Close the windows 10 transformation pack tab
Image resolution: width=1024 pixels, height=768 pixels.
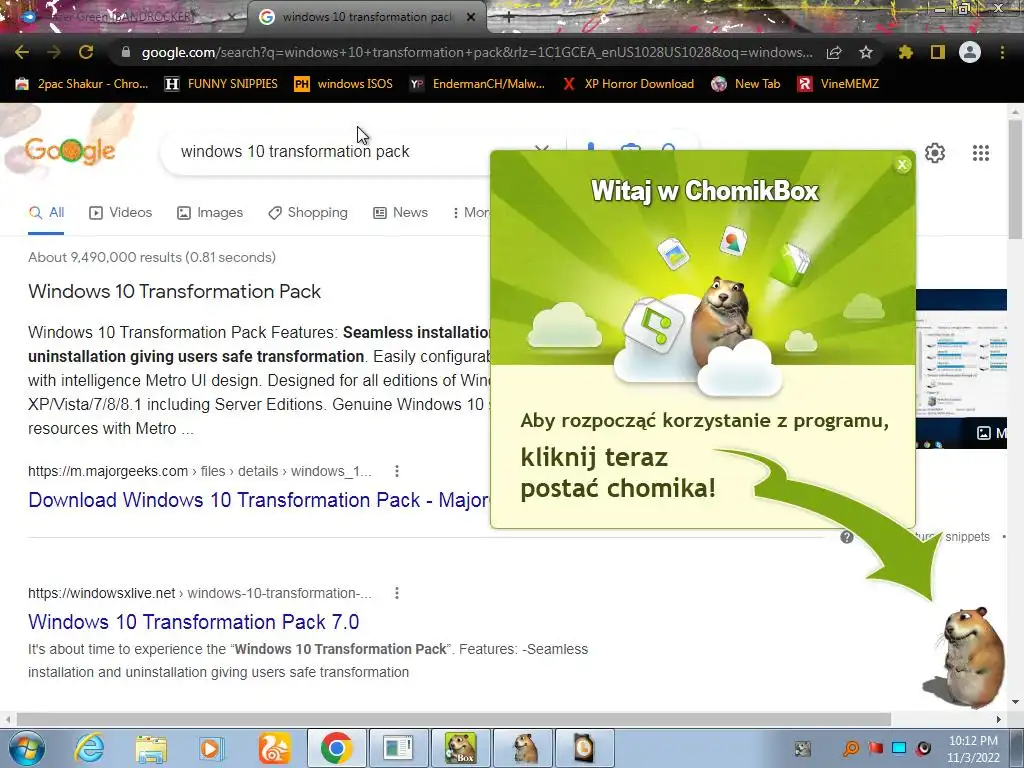(x=471, y=17)
